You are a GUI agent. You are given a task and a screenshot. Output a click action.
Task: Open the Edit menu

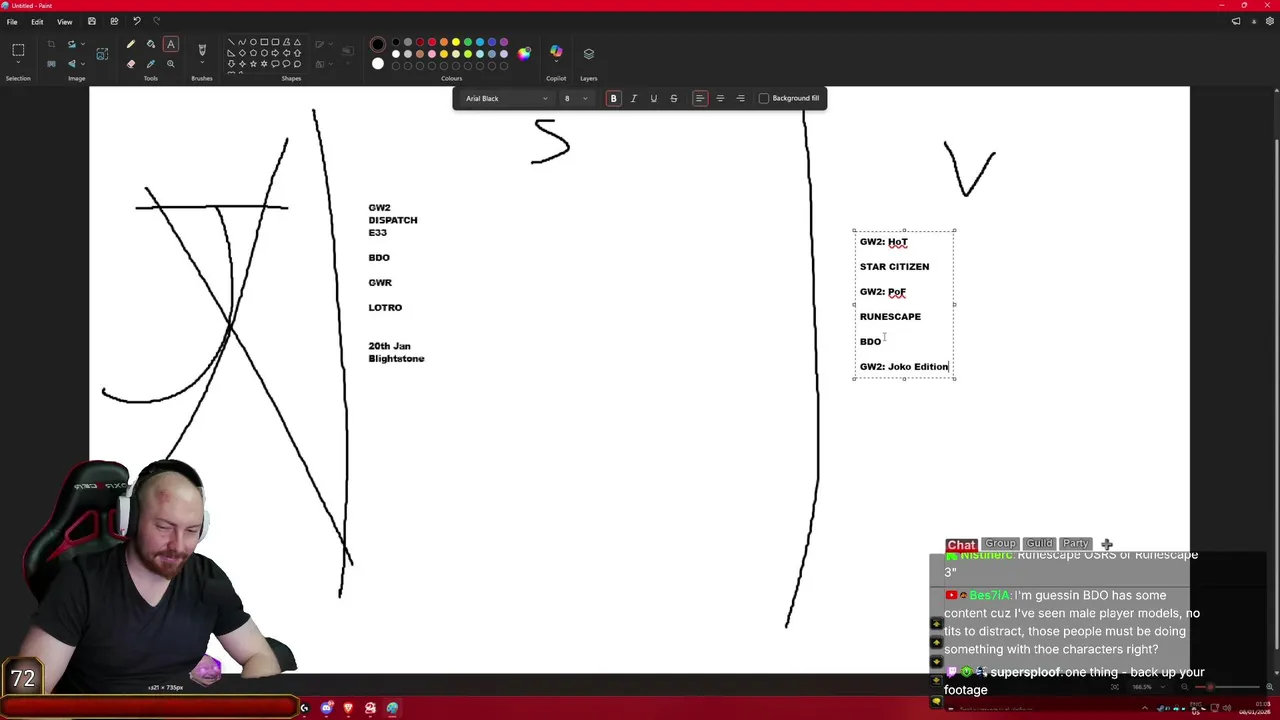37,21
